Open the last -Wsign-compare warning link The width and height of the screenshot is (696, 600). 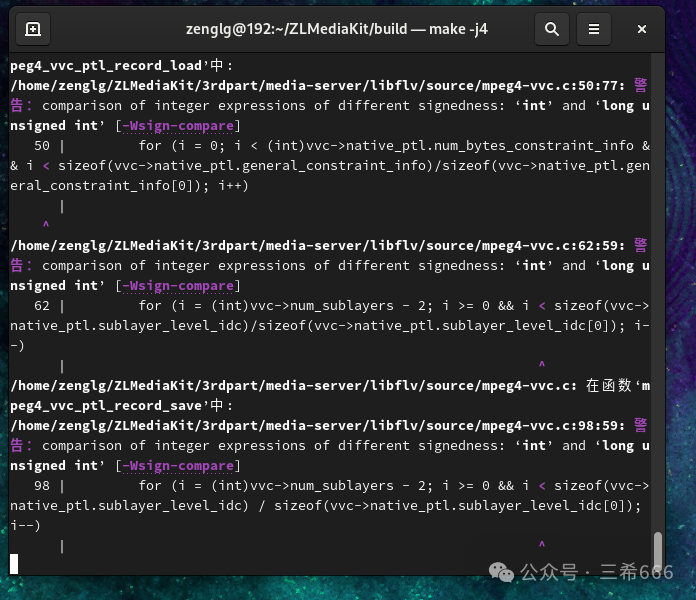point(179,465)
